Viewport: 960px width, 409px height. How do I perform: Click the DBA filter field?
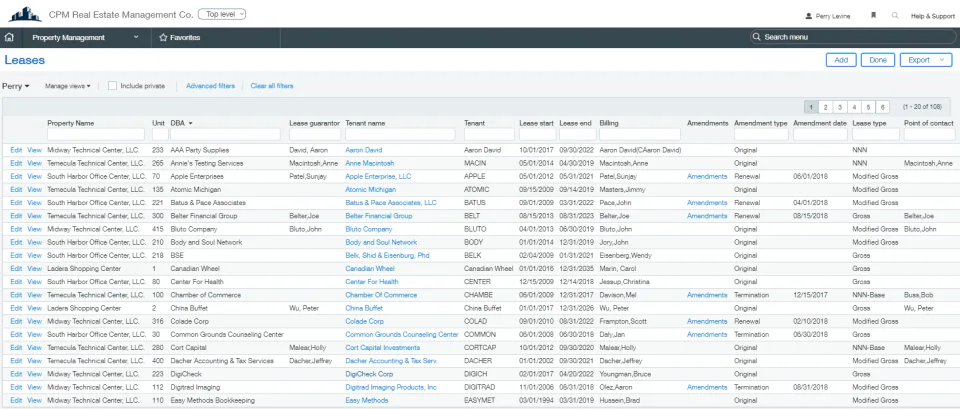[225, 134]
